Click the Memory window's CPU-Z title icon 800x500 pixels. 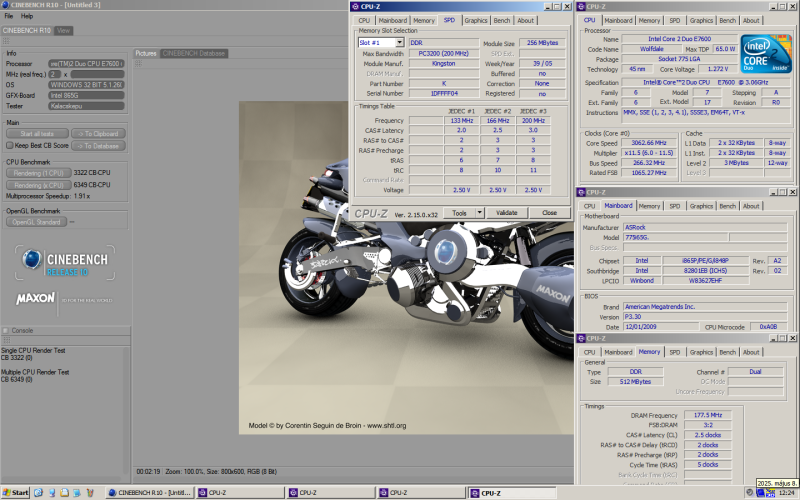(x=581, y=338)
